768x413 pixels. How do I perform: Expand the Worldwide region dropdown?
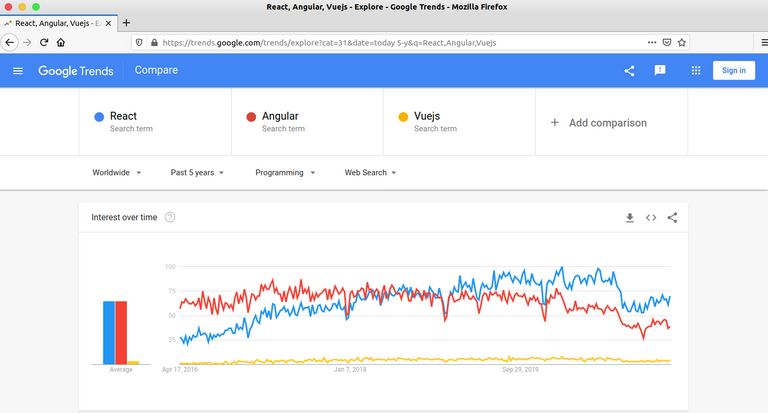[x=117, y=172]
